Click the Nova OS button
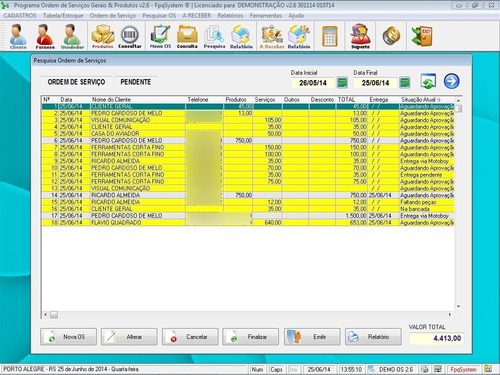 click(68, 337)
